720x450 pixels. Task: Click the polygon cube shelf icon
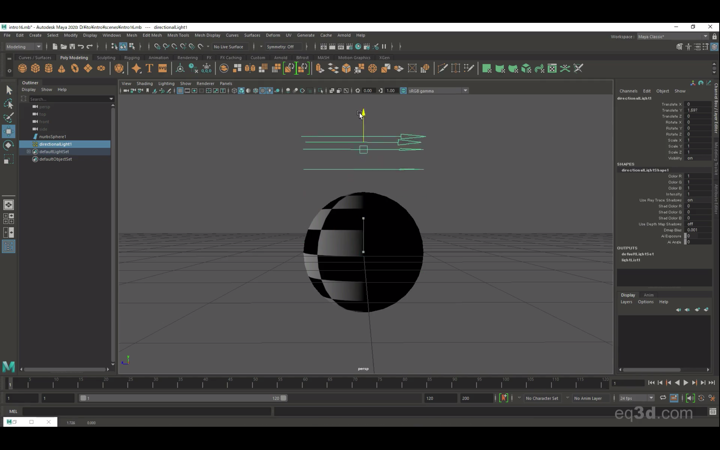pyautogui.click(x=35, y=68)
